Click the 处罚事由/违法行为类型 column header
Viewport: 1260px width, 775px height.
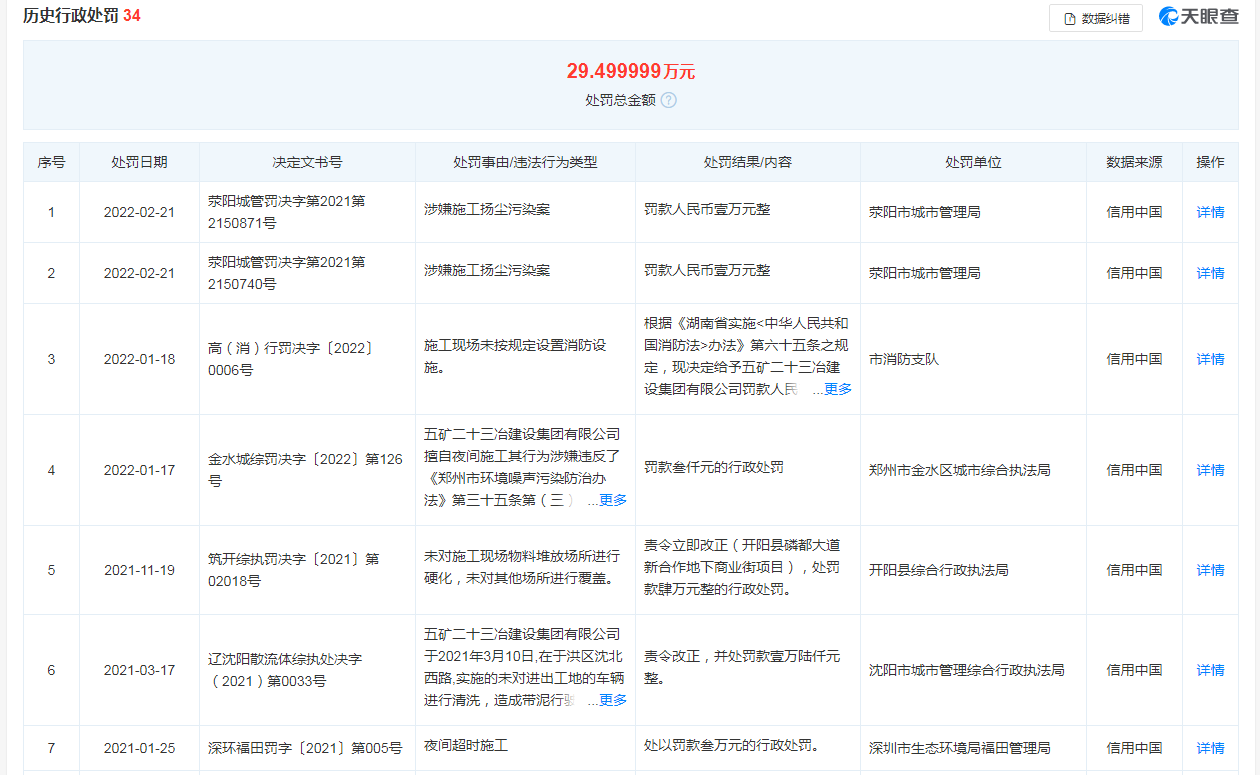(525, 162)
